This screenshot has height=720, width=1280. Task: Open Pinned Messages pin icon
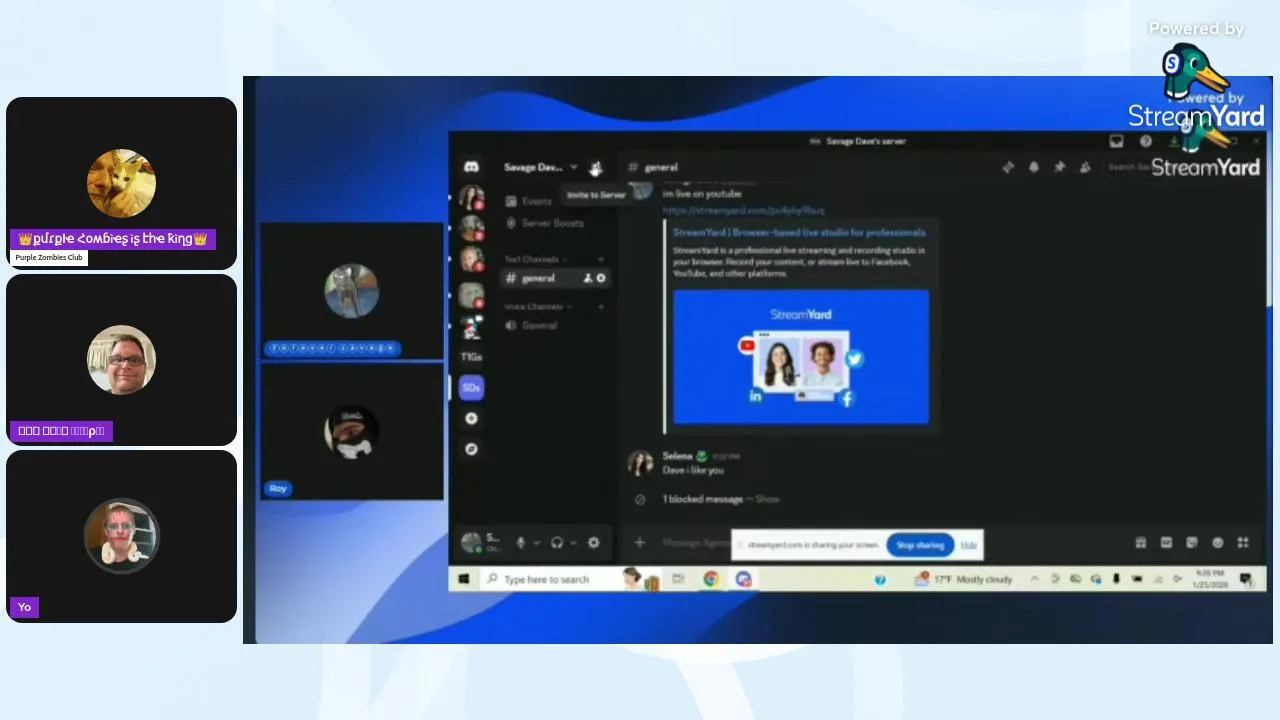coord(1060,167)
